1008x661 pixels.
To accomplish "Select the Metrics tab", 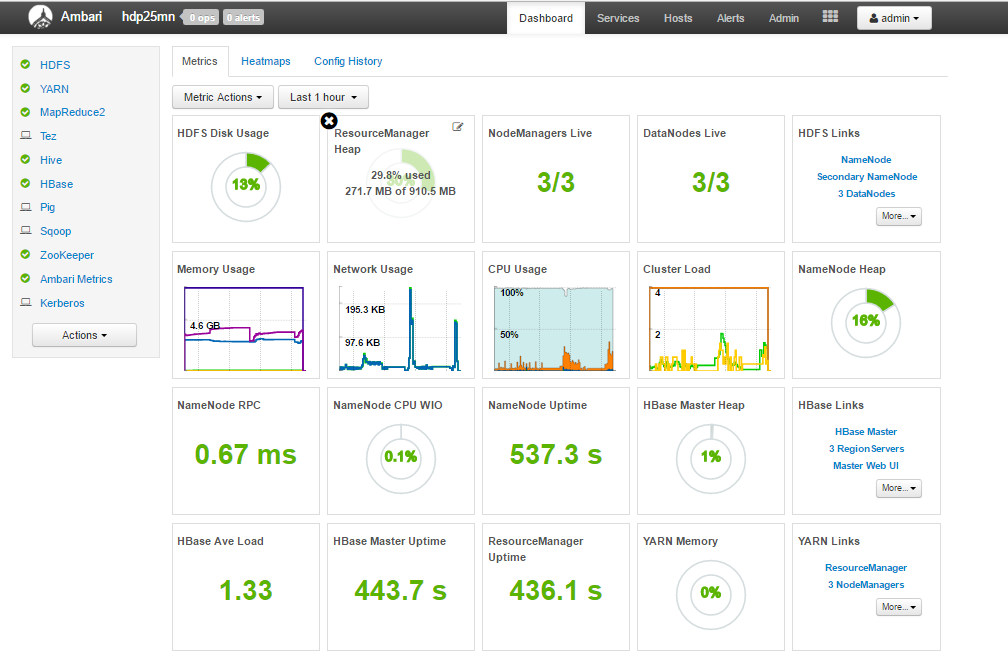I will [200, 61].
